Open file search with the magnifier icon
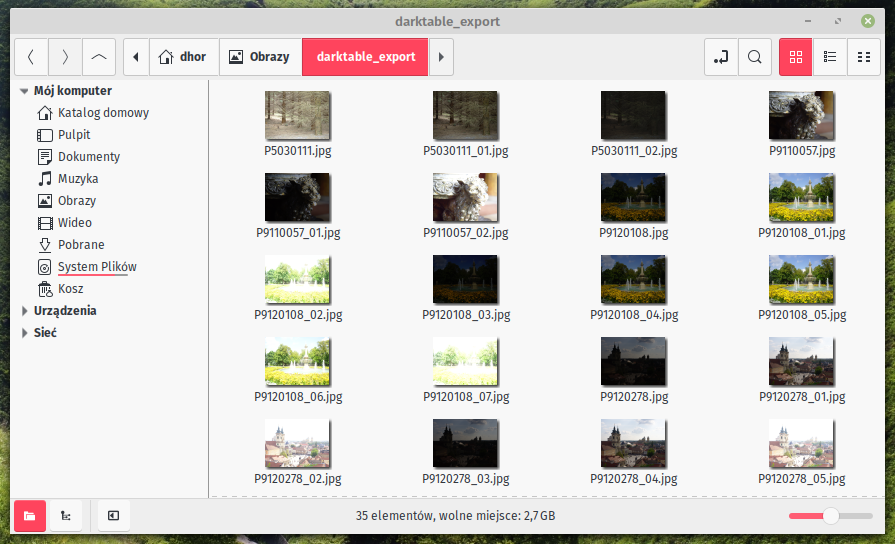 coord(755,57)
